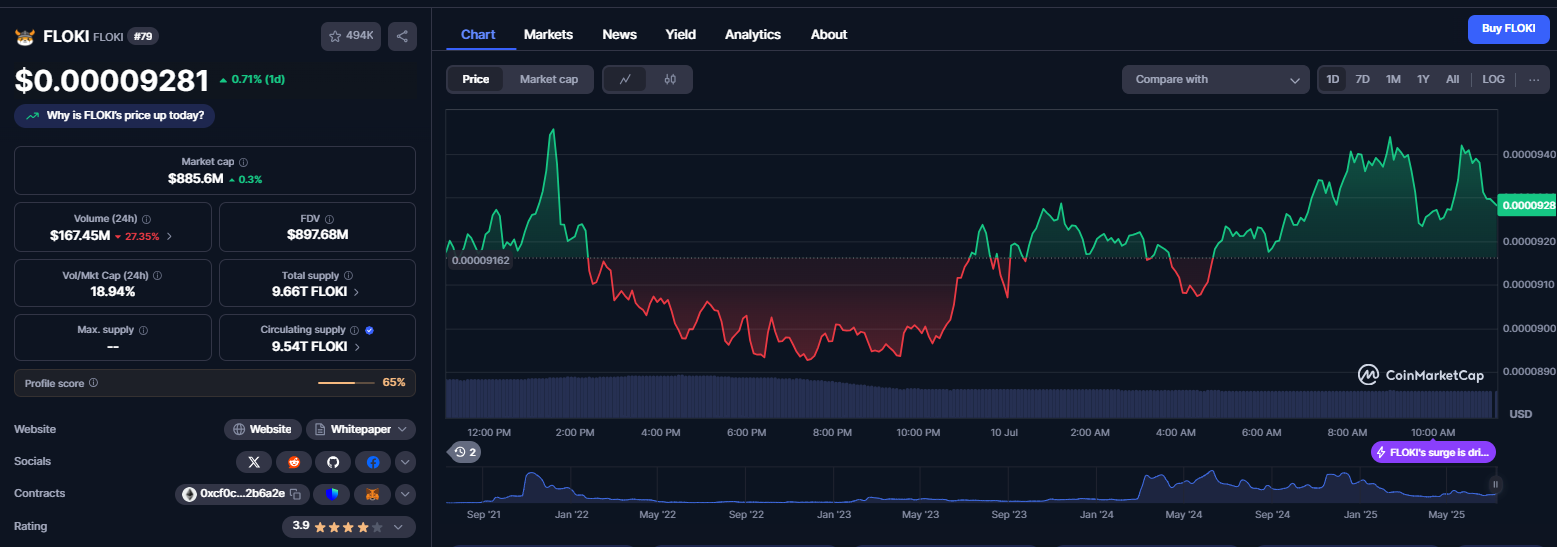Expand the Whitepaper dropdown

361,429
